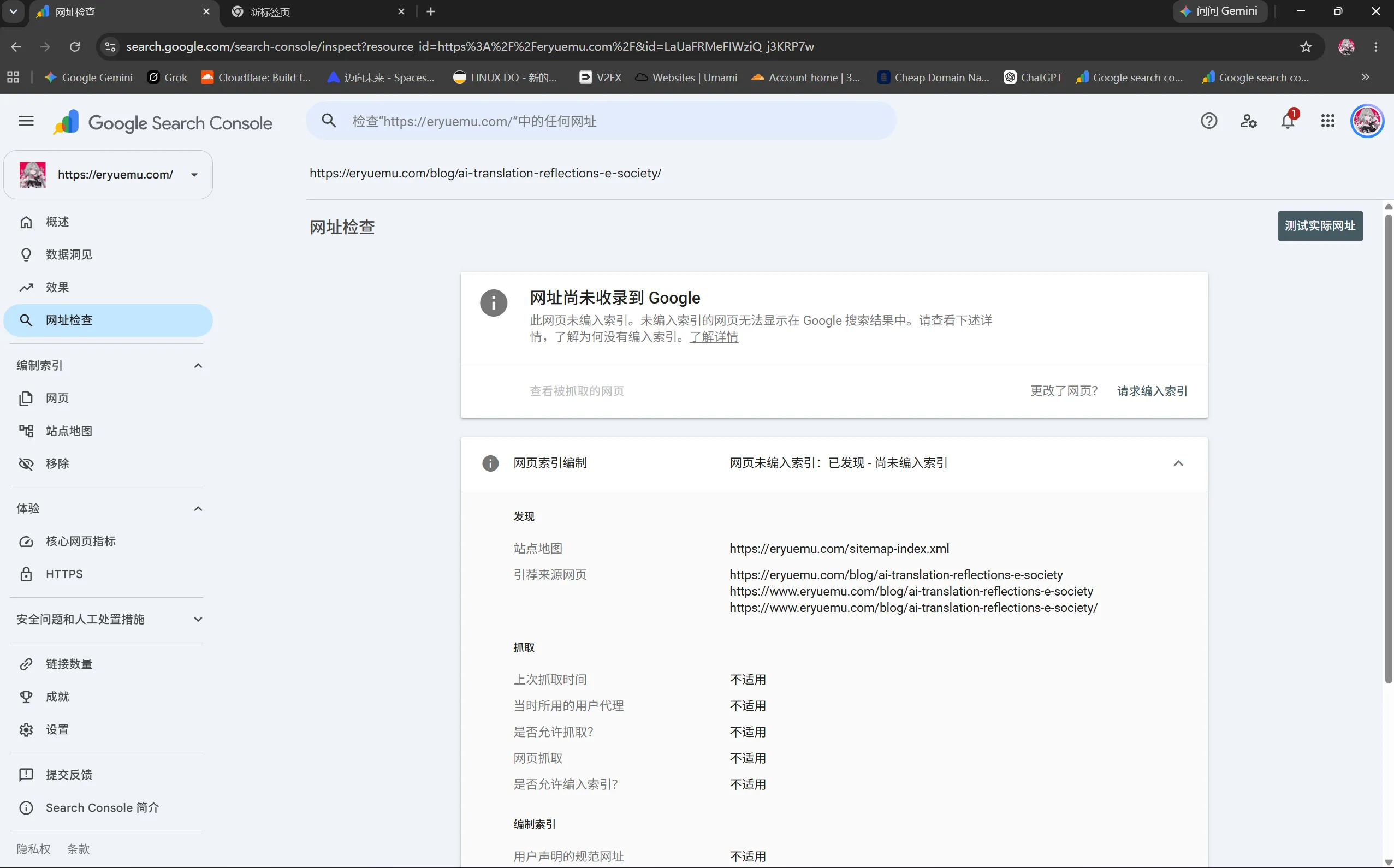Screen dimensions: 1394x868
Task: Open LINUX DO bookmark
Action: pyautogui.click(x=505, y=78)
